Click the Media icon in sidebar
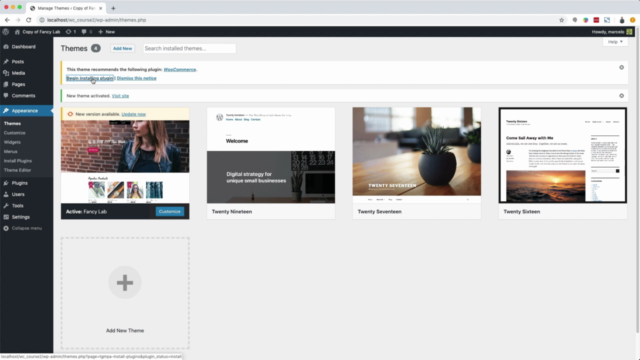The height and width of the screenshot is (360, 640). 6,73
